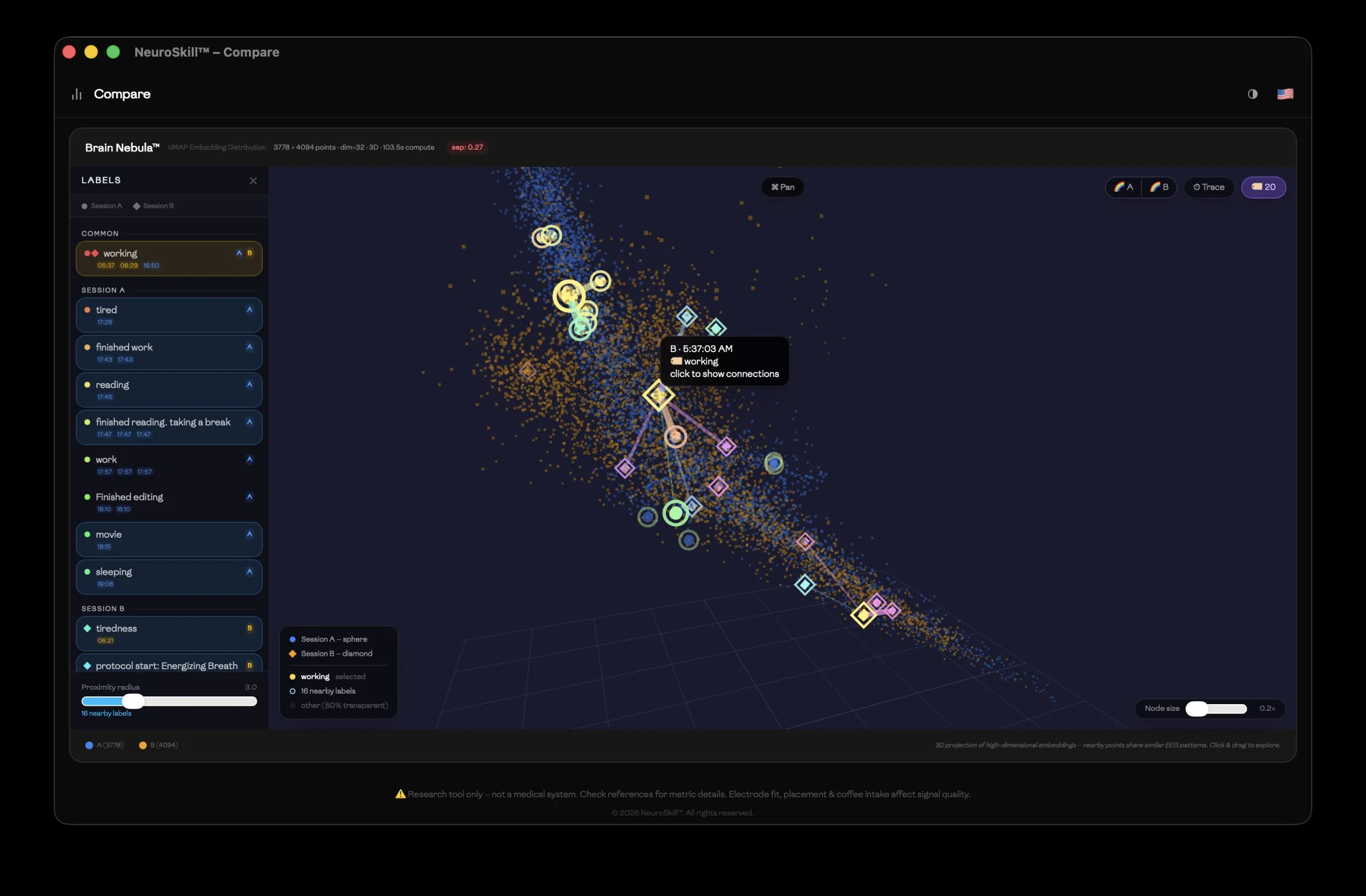
Task: Open the US flag language selector
Action: click(1285, 94)
